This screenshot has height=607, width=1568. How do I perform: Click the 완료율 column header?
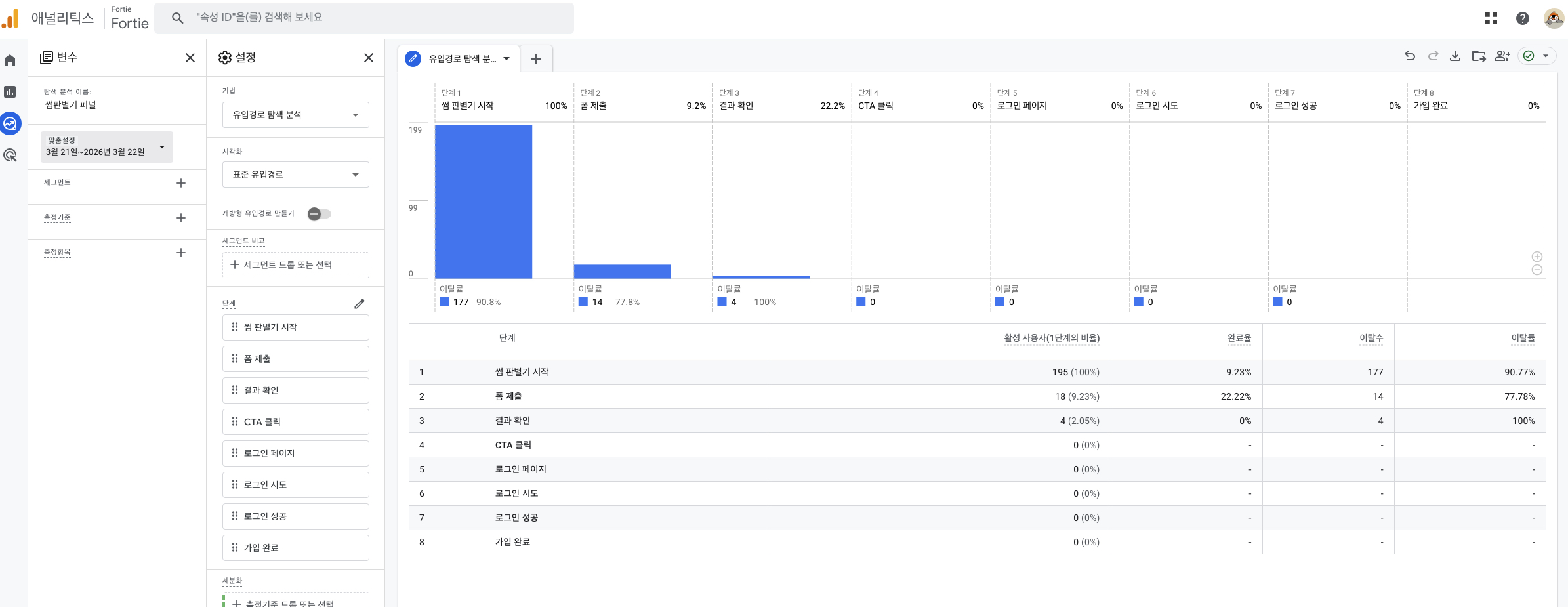click(x=1239, y=338)
